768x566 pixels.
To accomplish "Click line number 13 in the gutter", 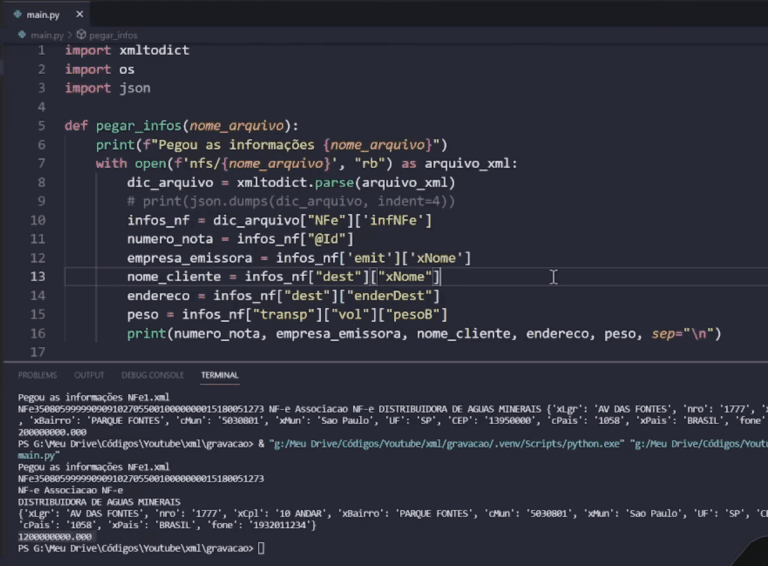I will pyautogui.click(x=38, y=277).
